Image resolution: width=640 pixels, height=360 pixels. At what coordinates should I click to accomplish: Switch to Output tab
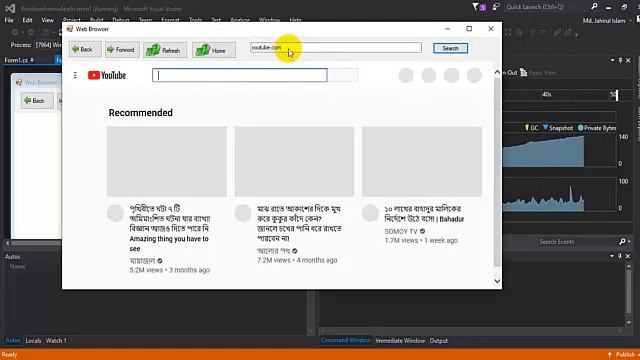[x=439, y=340]
